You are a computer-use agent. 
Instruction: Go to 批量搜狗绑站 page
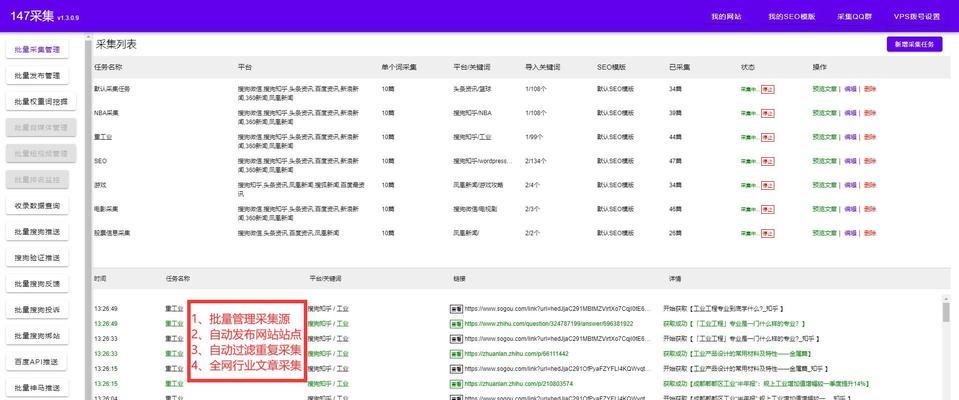pyautogui.click(x=37, y=336)
